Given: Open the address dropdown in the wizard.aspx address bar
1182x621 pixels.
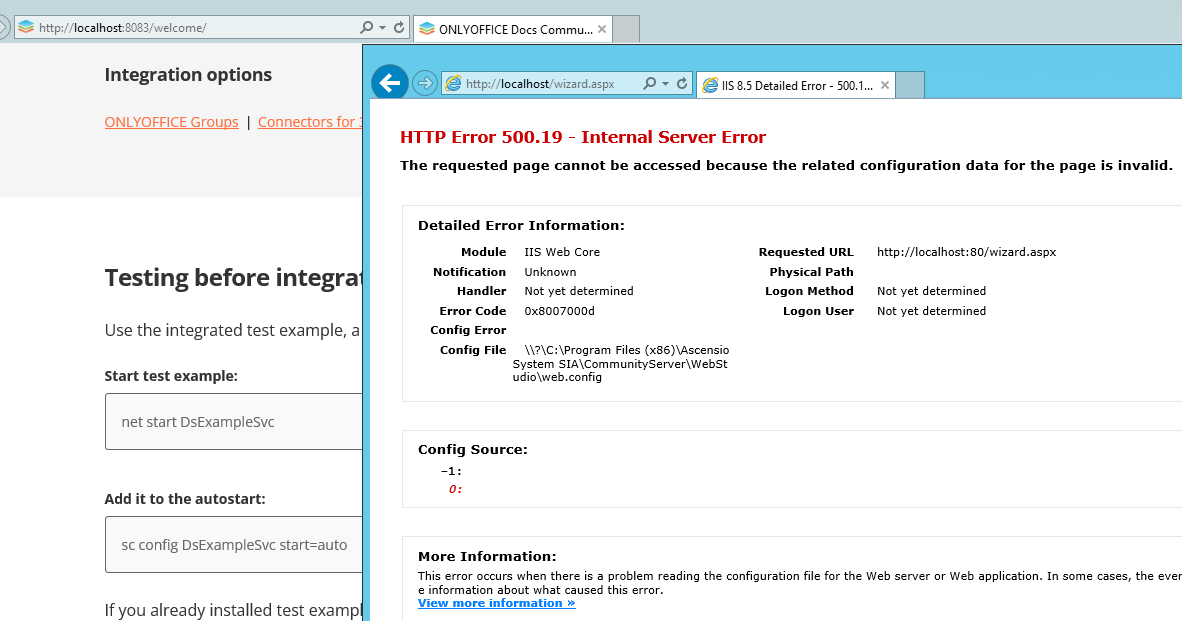Looking at the screenshot, I should click(666, 84).
